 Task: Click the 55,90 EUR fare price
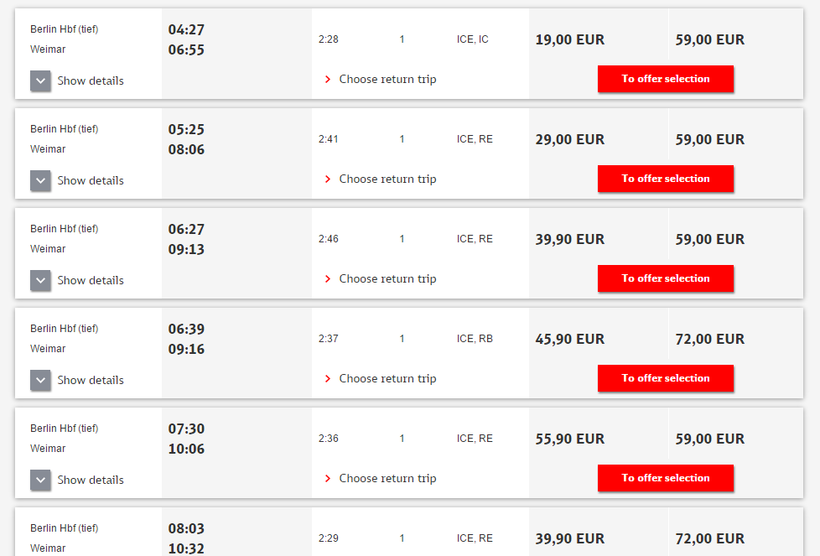point(570,439)
